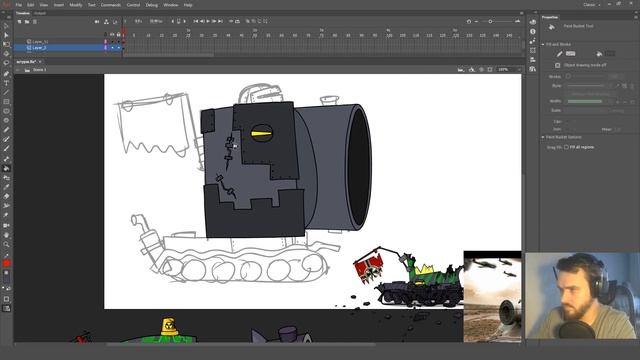
Task: Collapse the Fill and Stroke section
Action: (x=543, y=44)
